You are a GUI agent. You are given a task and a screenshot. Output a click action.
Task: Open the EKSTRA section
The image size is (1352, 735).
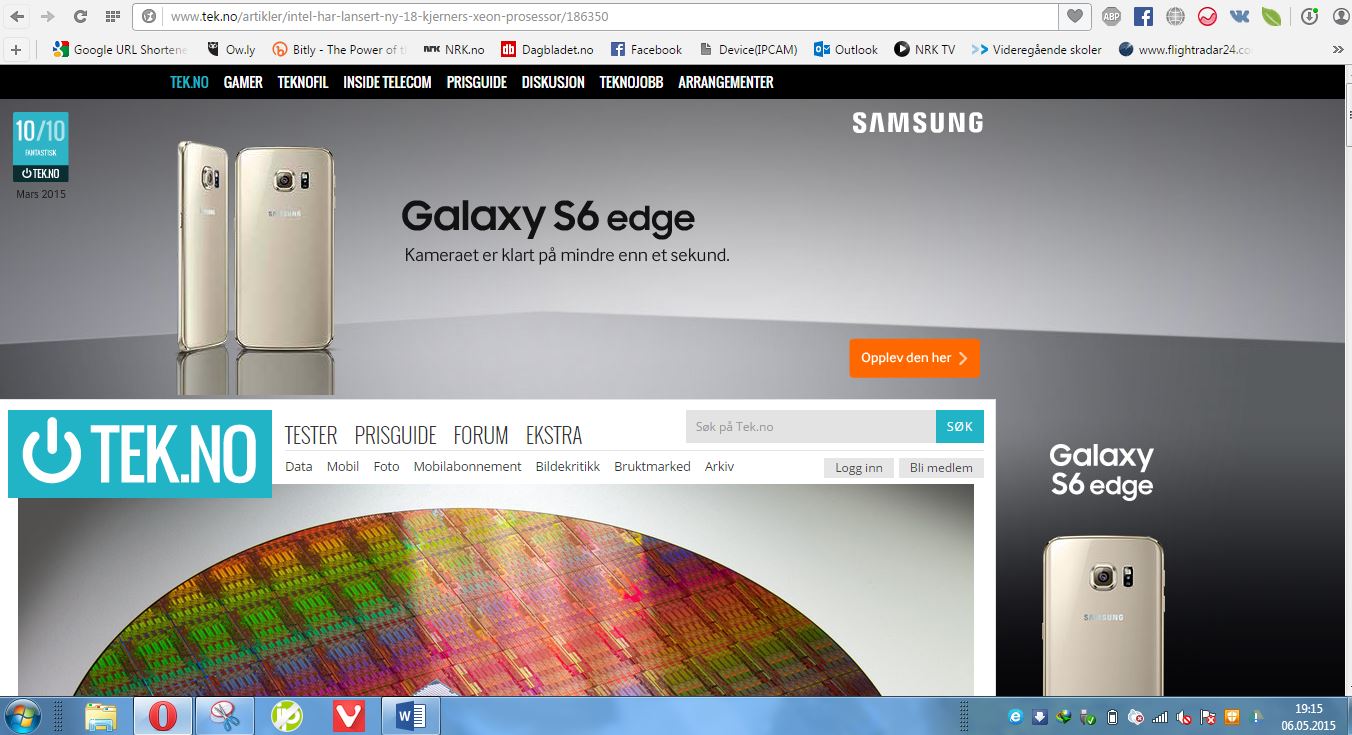pos(554,435)
